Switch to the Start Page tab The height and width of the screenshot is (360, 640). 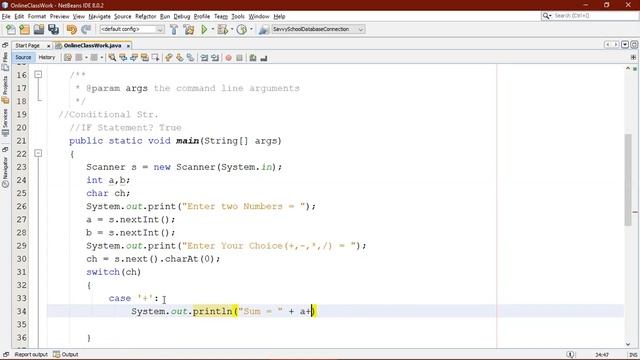tap(28, 46)
